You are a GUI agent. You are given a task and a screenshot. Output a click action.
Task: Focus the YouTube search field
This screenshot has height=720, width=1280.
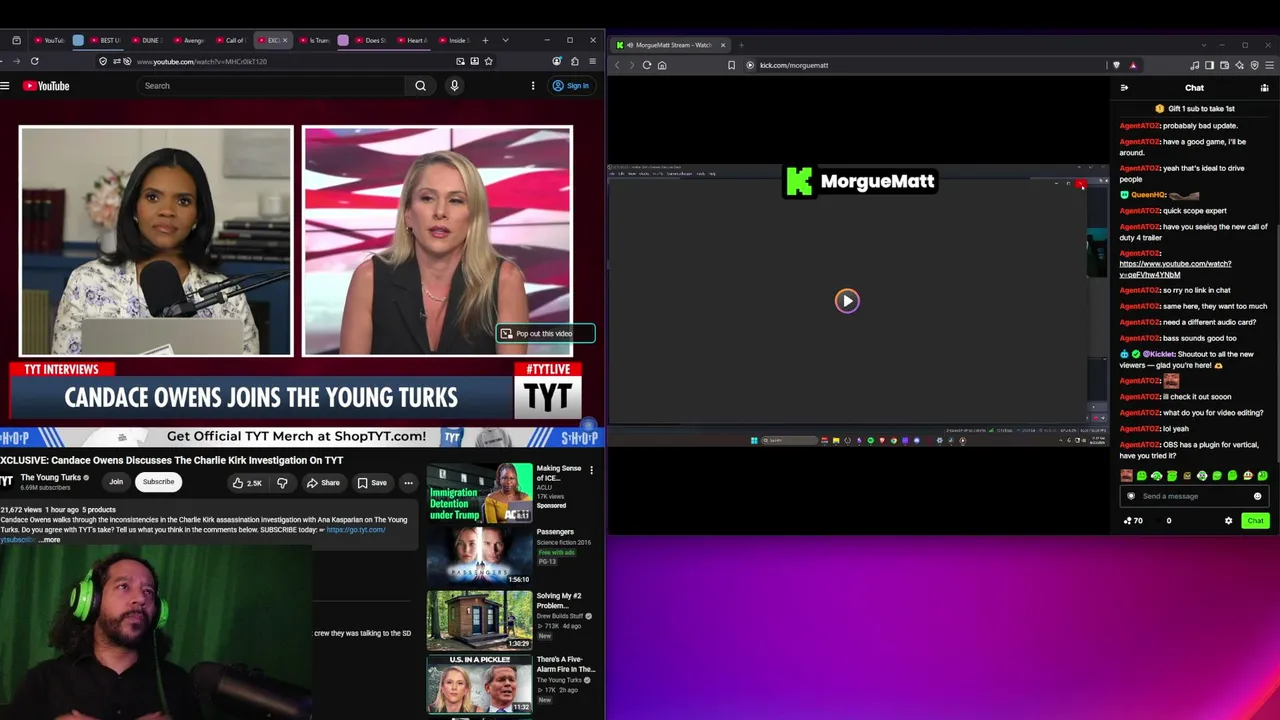pyautogui.click(x=273, y=86)
